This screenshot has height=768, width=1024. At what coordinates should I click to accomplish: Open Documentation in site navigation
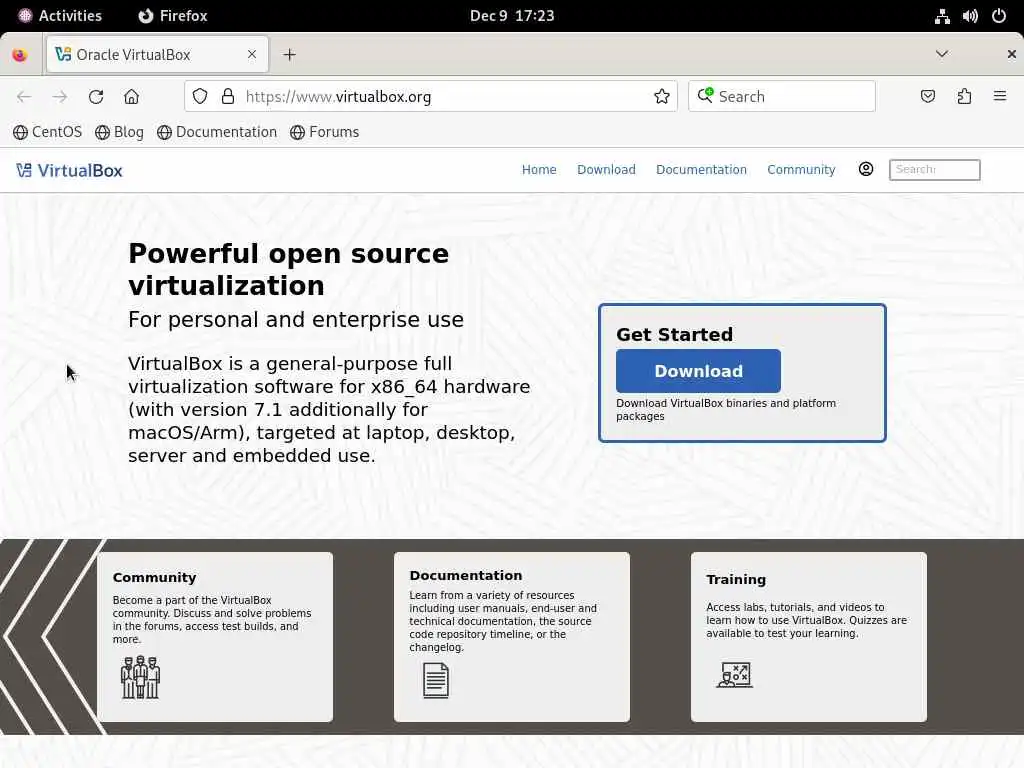[701, 170]
